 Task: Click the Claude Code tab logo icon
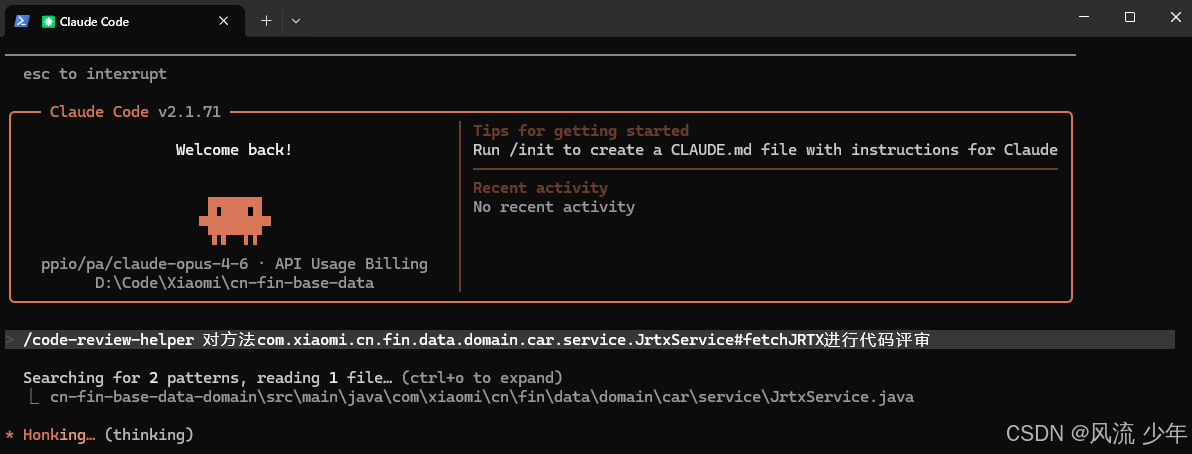pyautogui.click(x=49, y=22)
